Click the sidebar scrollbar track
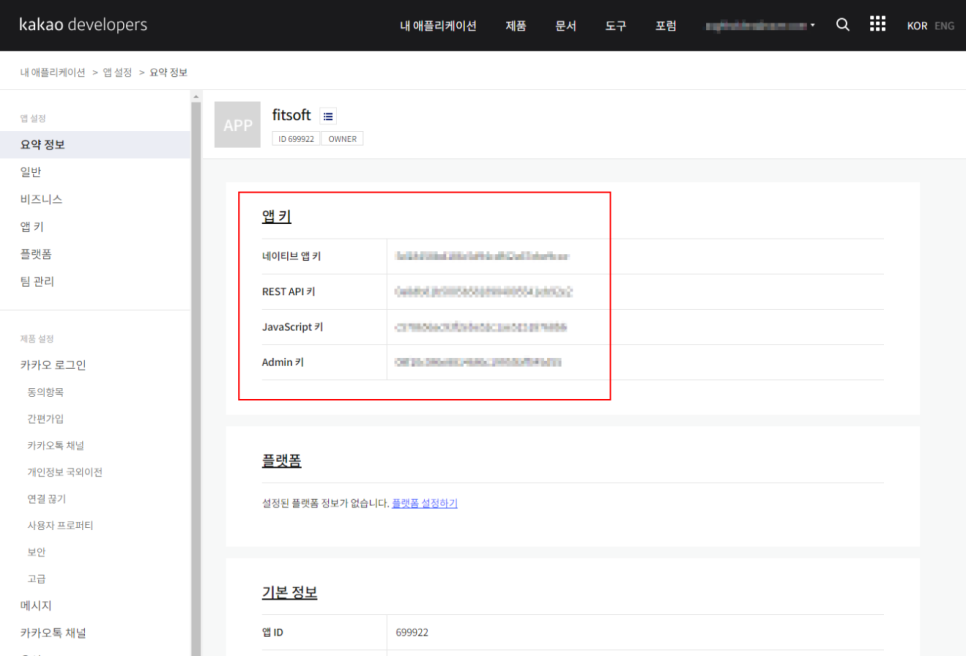966x656 pixels. [x=196, y=379]
